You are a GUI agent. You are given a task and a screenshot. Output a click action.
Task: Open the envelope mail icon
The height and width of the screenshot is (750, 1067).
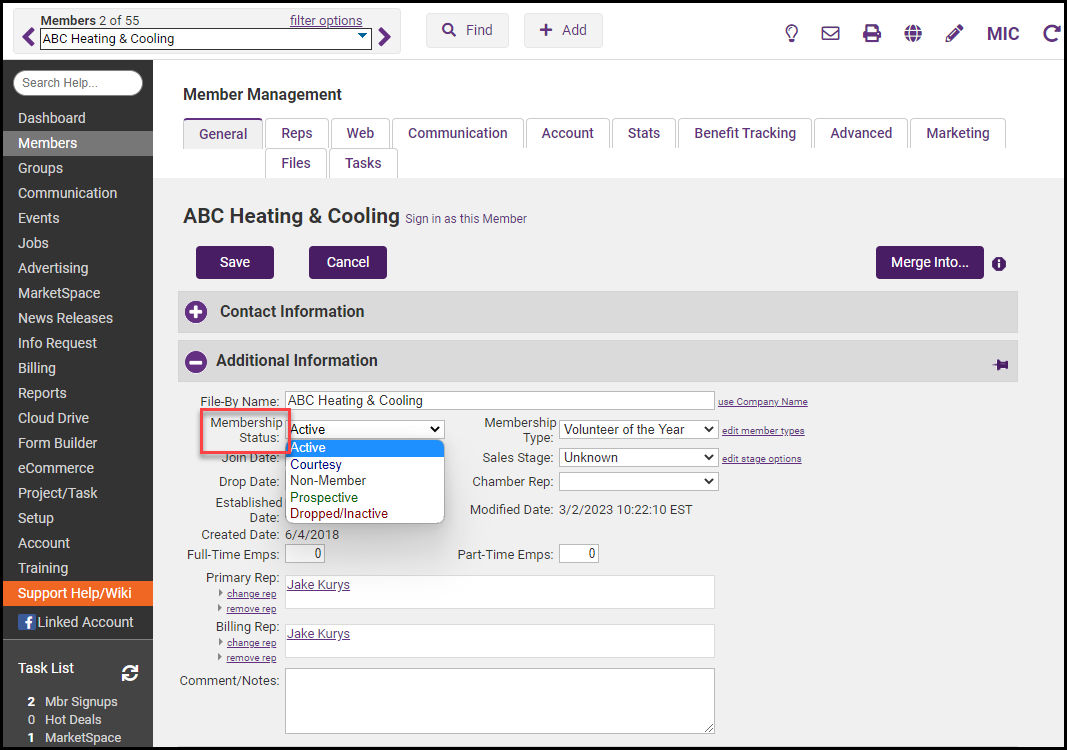(830, 33)
